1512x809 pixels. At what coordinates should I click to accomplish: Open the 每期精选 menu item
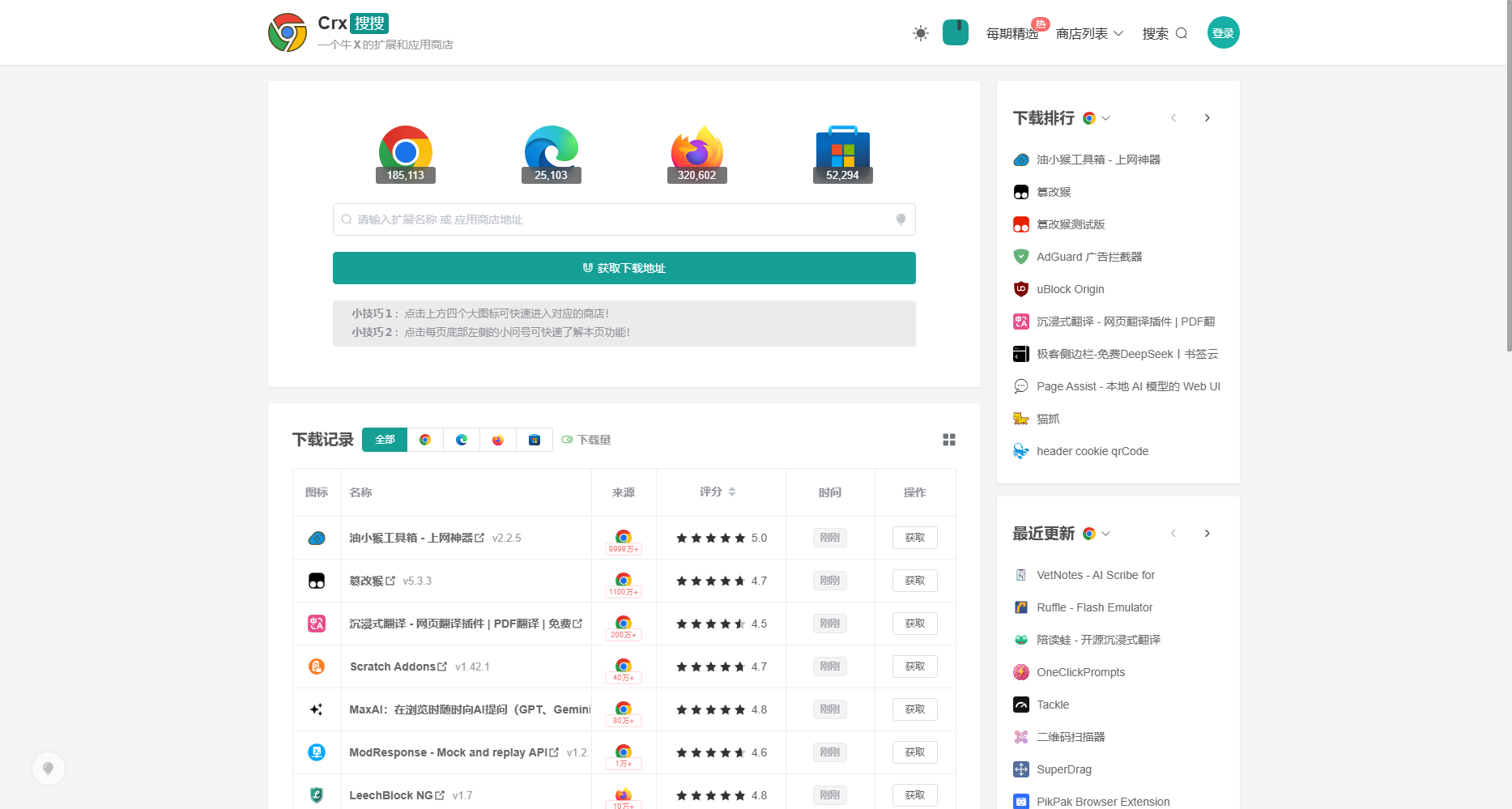tap(1012, 33)
